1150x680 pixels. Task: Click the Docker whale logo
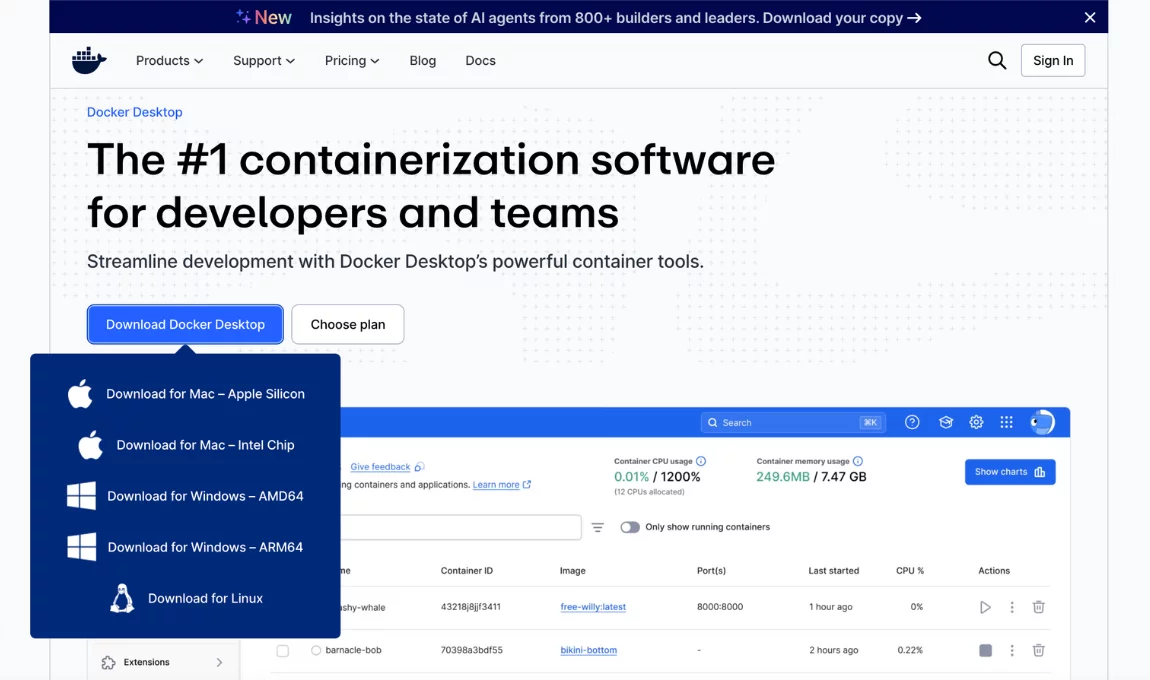click(89, 60)
